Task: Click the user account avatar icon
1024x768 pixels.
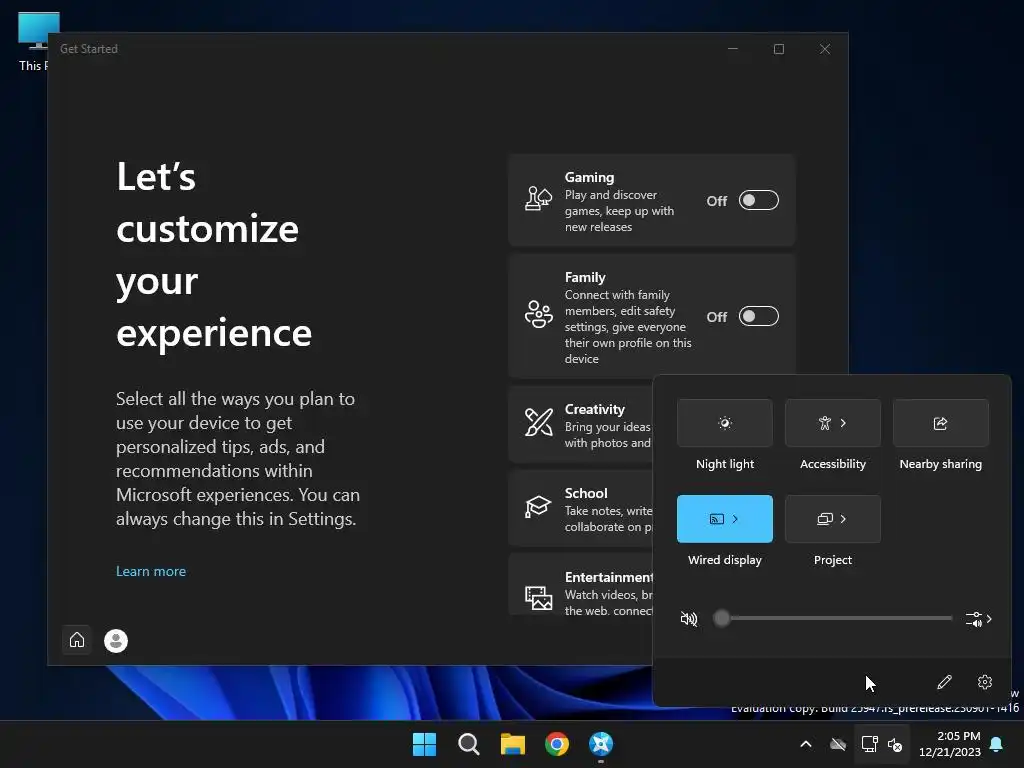Action: 116,641
